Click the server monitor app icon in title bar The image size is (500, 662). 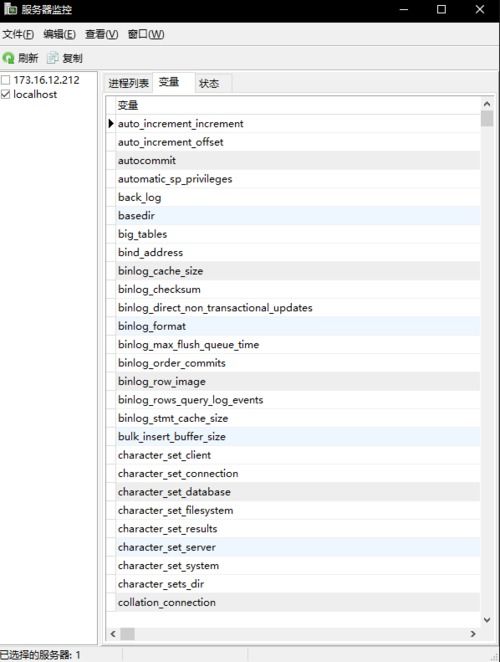(10, 9)
